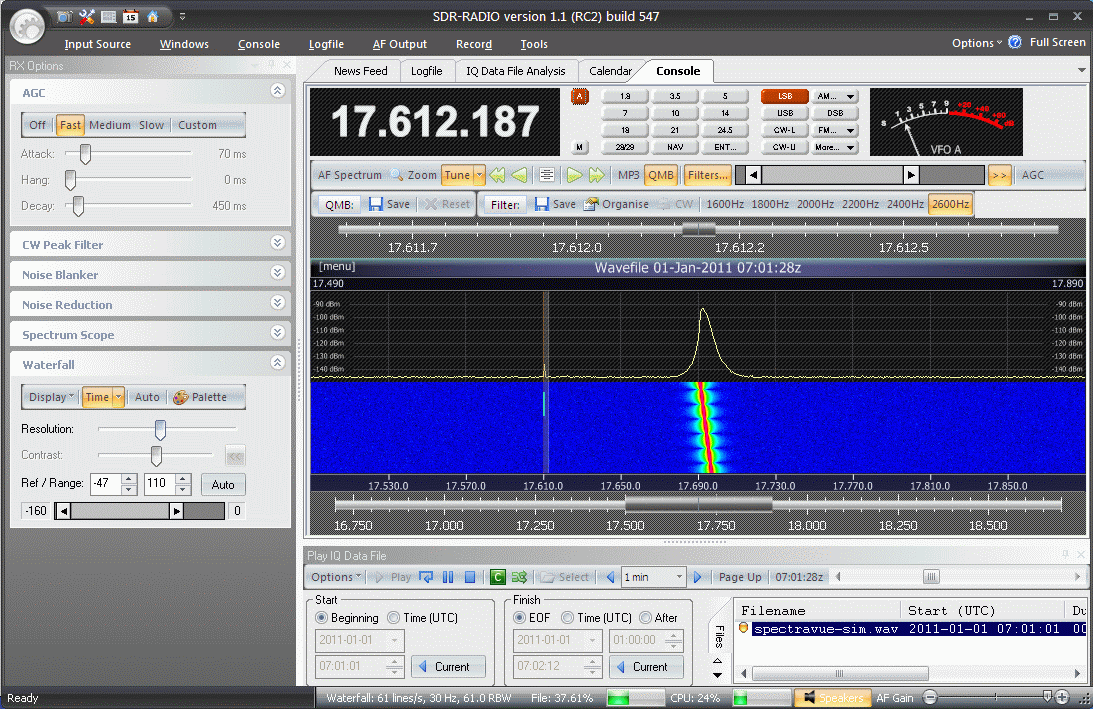Screen dimensions: 1093x709
Task: Decrease AF Gain with the minus icon
Action: coord(930,697)
